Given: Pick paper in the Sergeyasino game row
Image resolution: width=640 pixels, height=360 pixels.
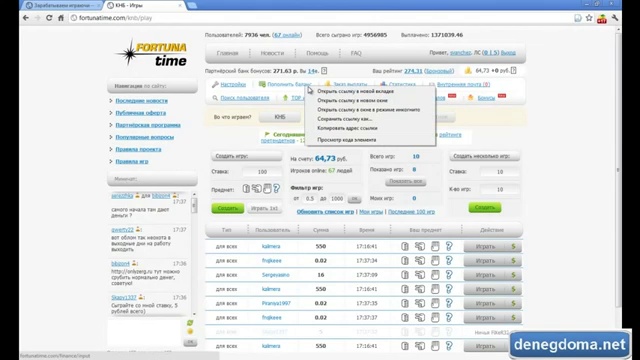Looking at the screenshot, I should pos(435,275).
